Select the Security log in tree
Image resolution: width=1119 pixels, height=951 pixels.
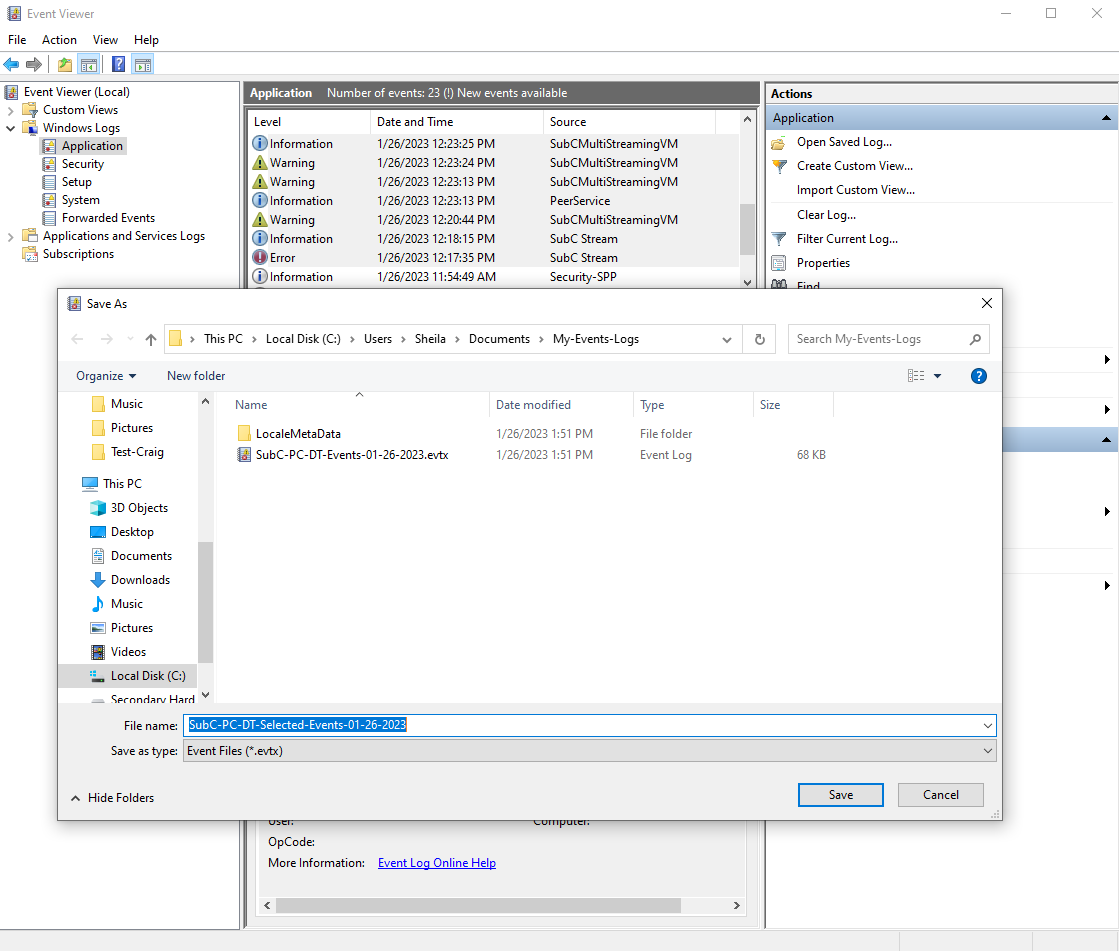82,164
